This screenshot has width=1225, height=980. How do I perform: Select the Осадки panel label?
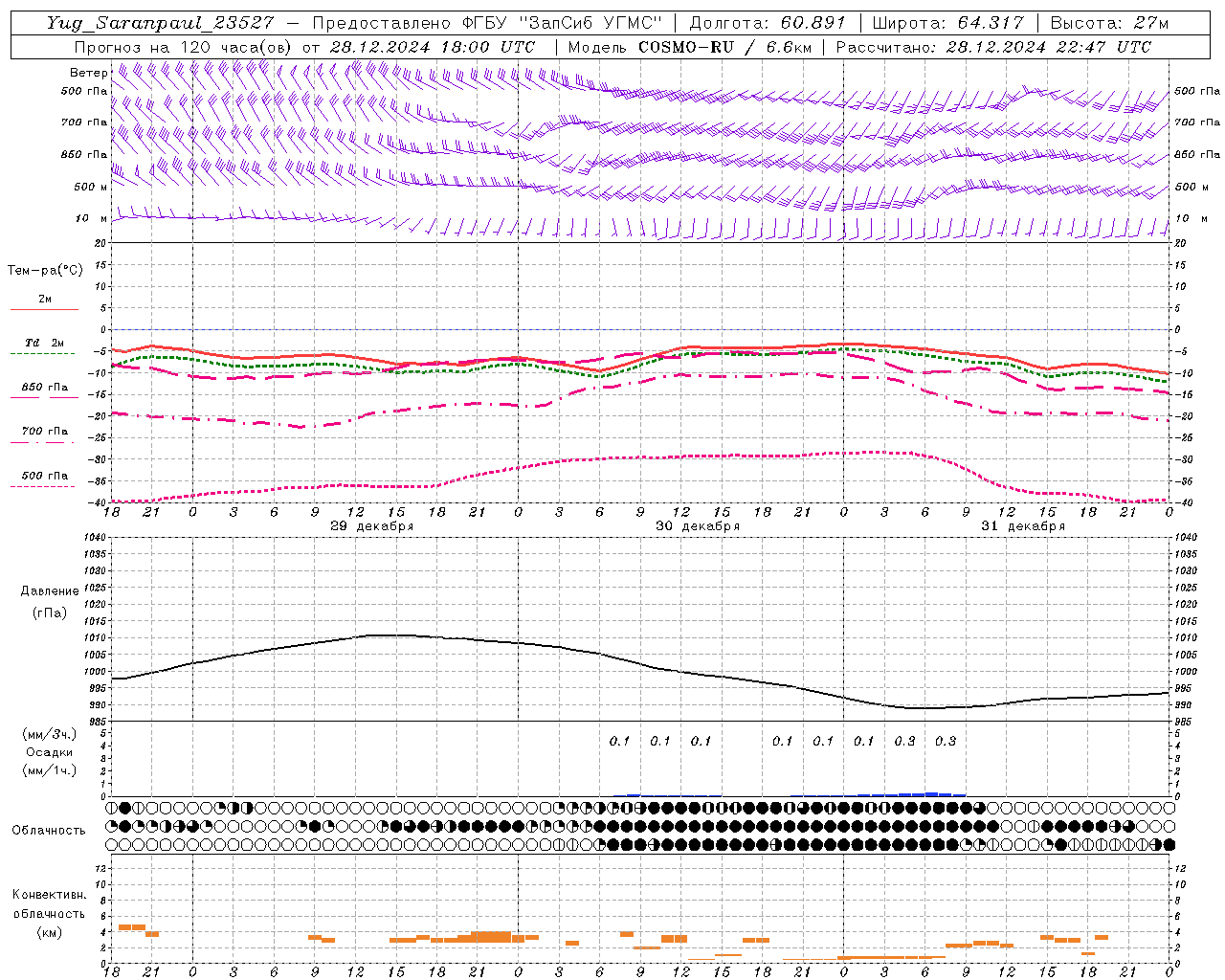point(49,752)
